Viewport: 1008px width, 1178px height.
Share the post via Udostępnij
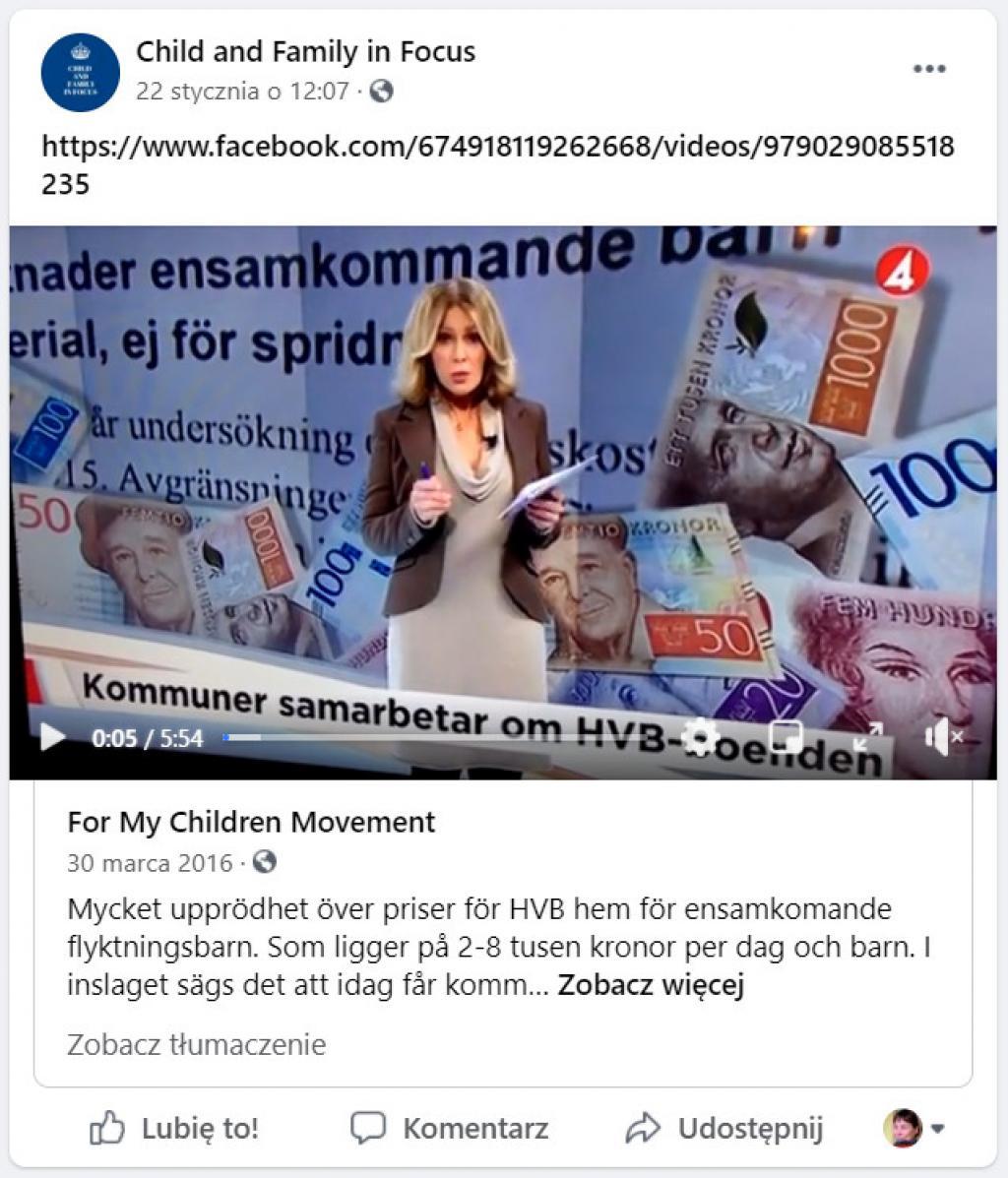(x=725, y=1129)
